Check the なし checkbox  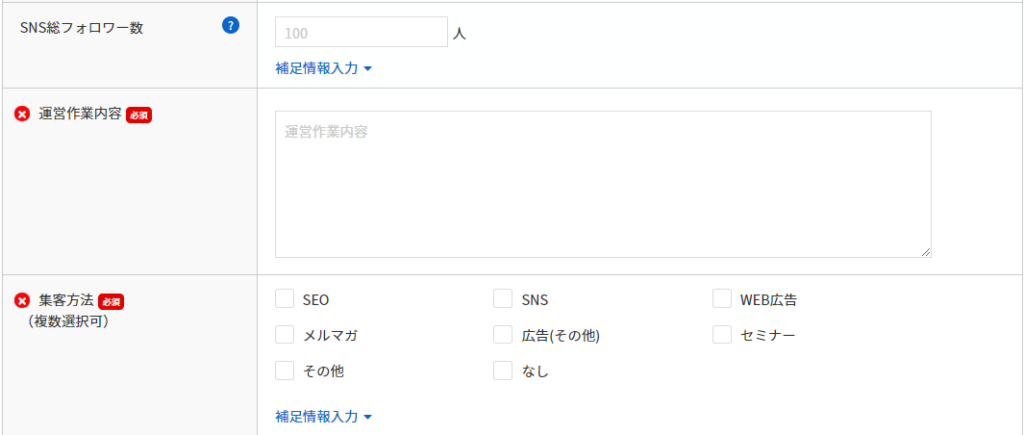coord(503,371)
